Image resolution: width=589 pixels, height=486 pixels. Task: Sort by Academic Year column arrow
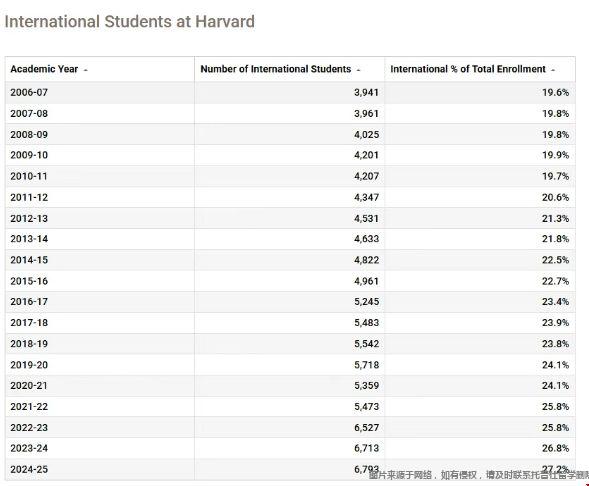point(86,70)
